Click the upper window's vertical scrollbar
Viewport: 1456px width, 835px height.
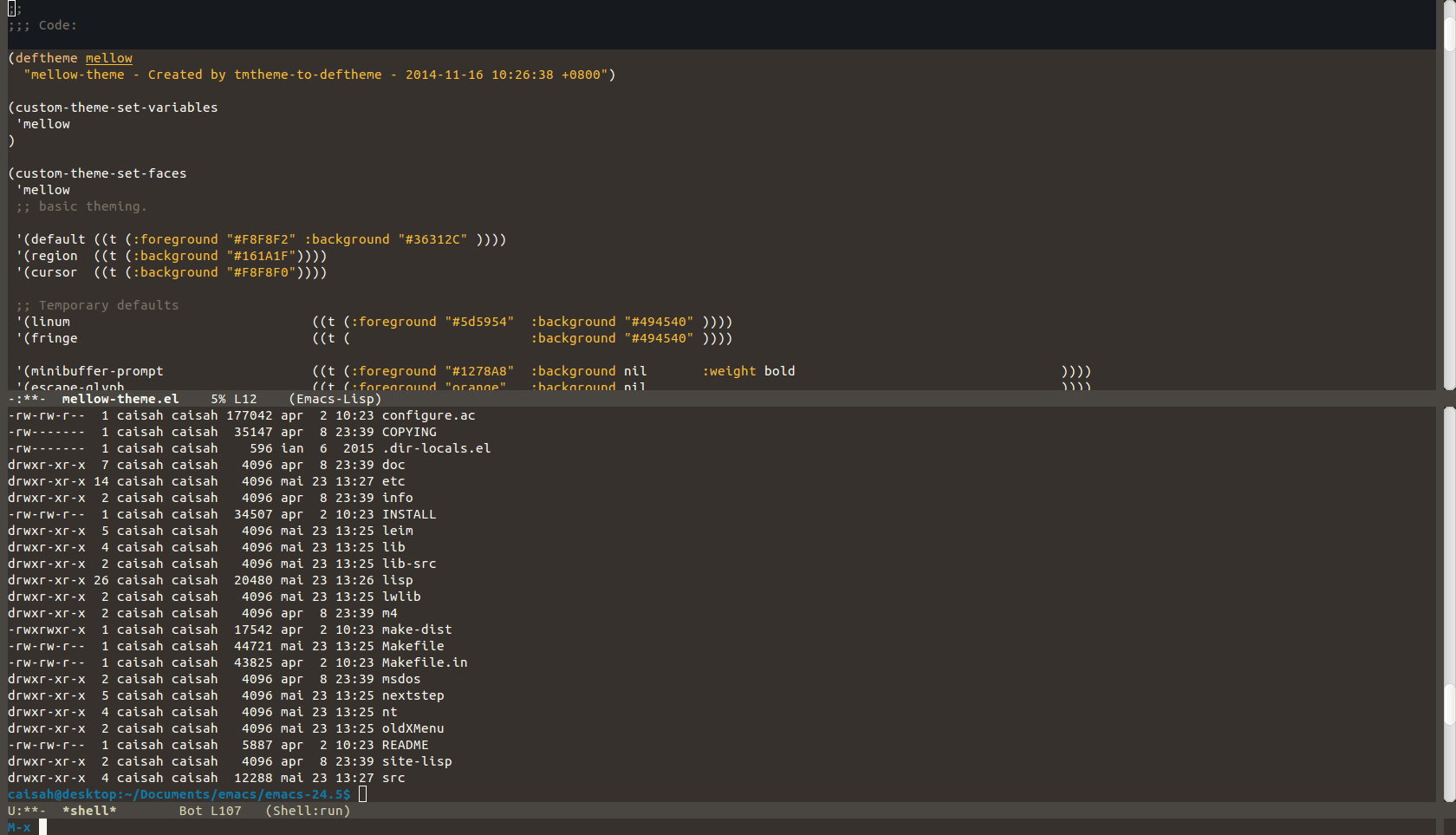pyautogui.click(x=1448, y=195)
